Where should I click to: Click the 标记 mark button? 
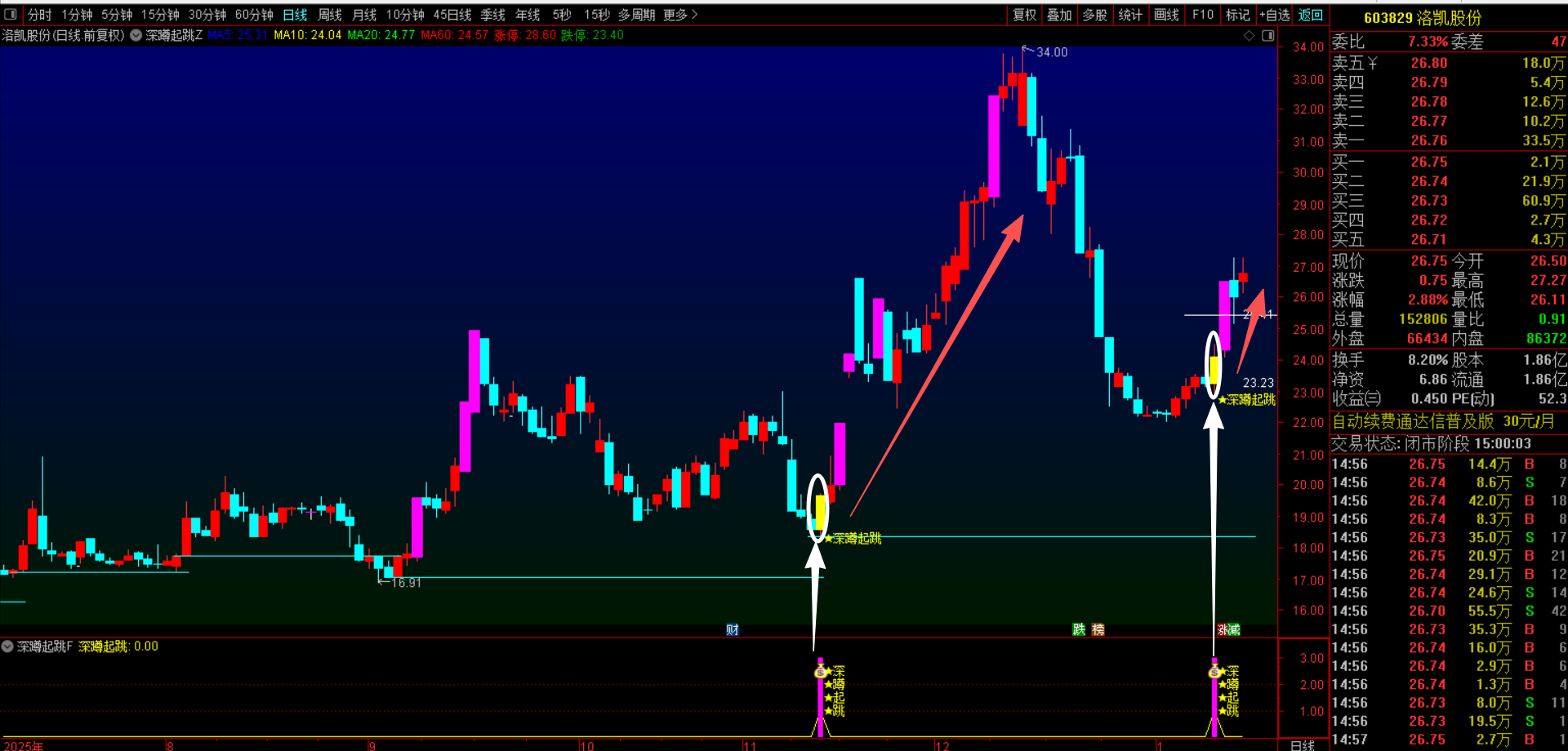coord(1238,15)
